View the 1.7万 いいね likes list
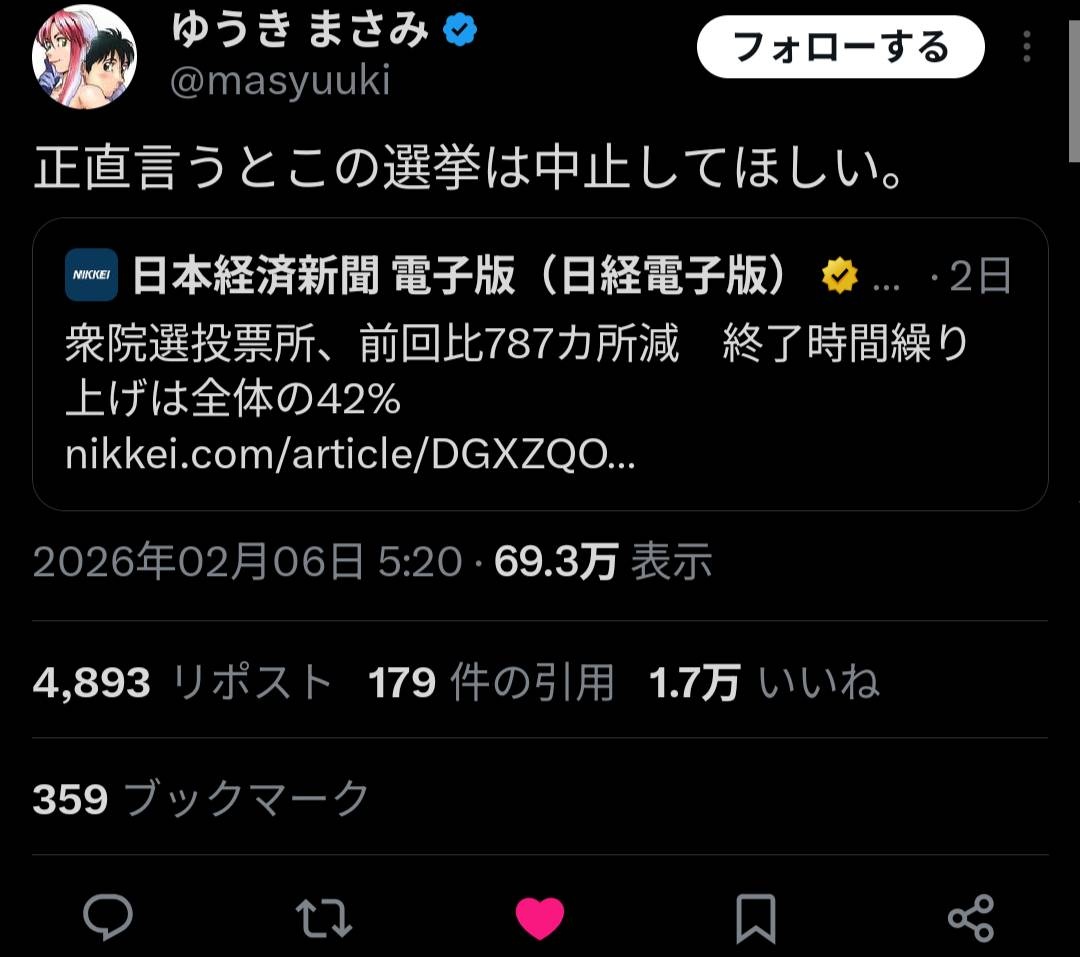 coord(765,683)
